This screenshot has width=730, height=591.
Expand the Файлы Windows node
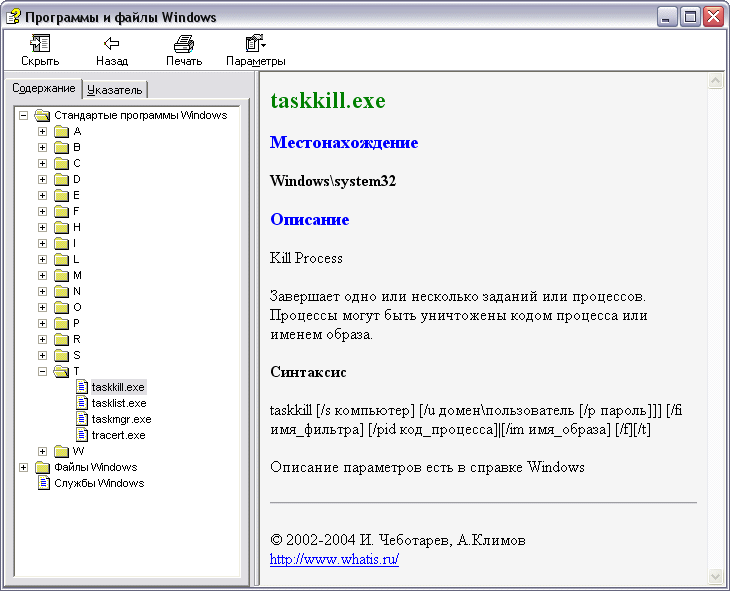[x=23, y=467]
